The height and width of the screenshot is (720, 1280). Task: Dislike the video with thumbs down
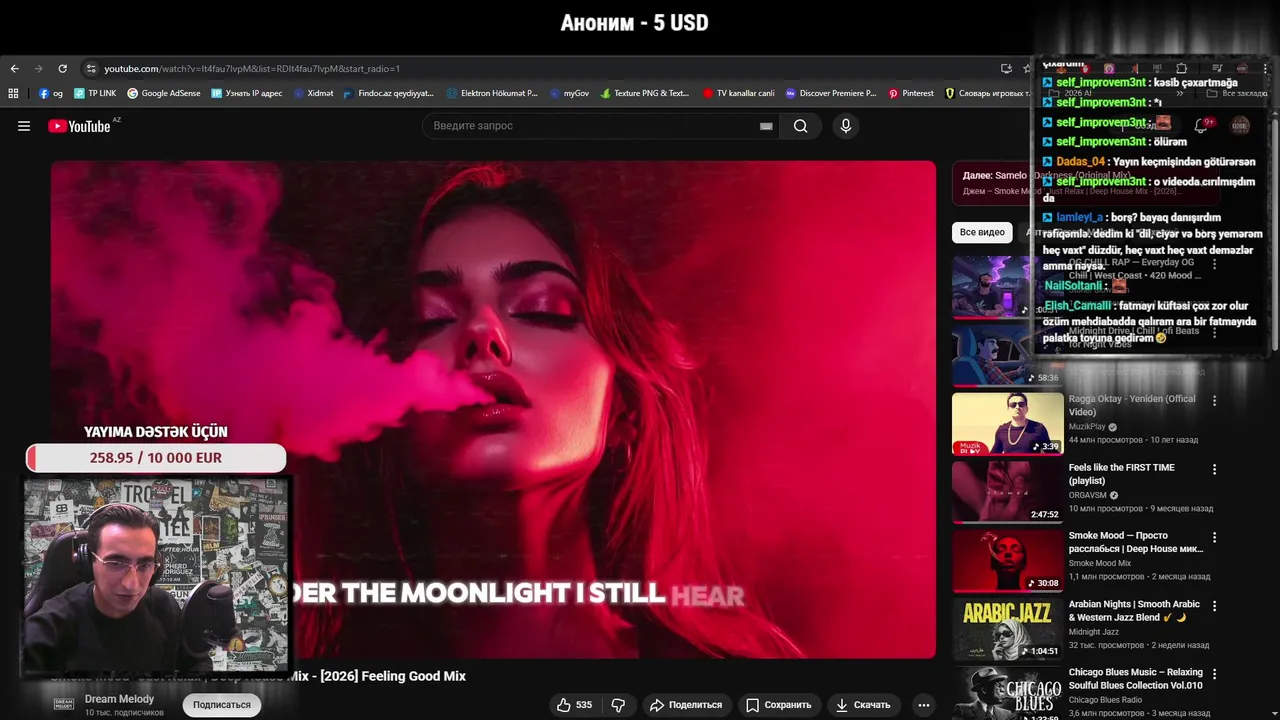point(618,705)
